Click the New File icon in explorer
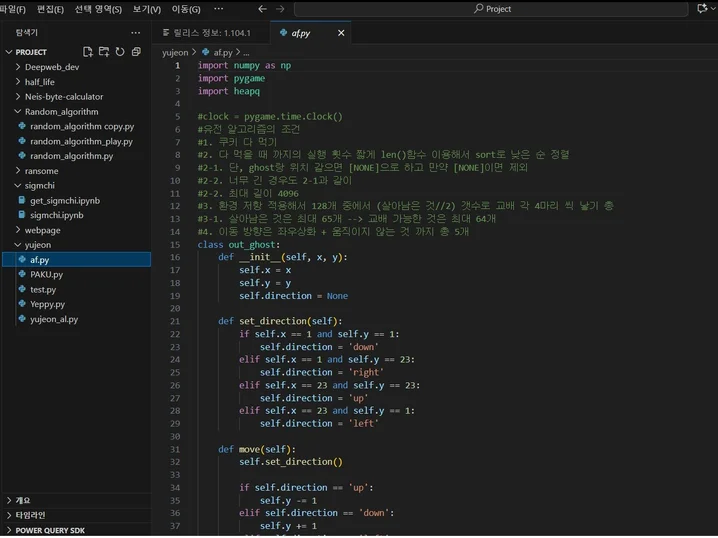The image size is (718, 538). 88,52
